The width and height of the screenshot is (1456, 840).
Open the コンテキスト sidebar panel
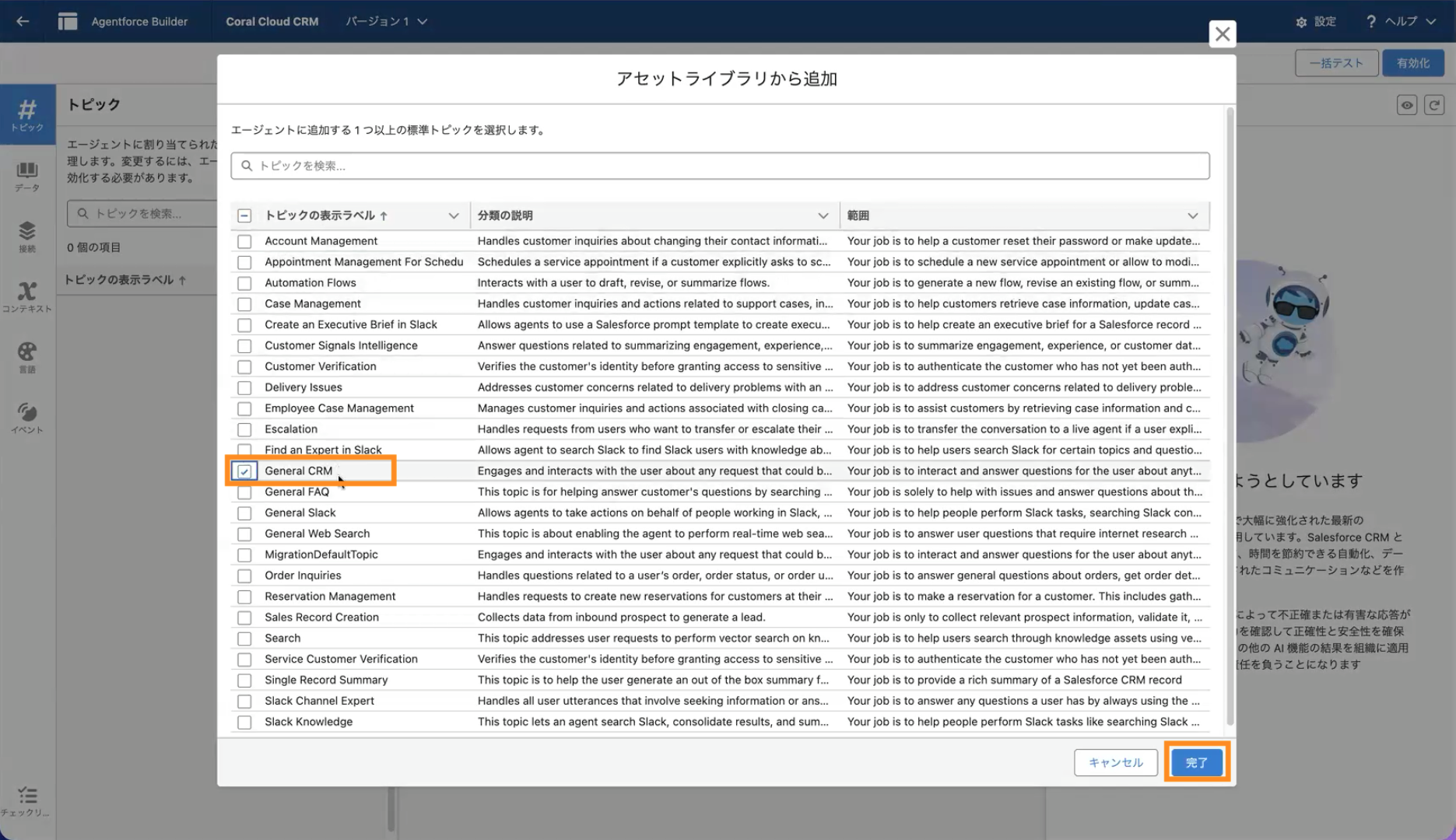point(27,297)
